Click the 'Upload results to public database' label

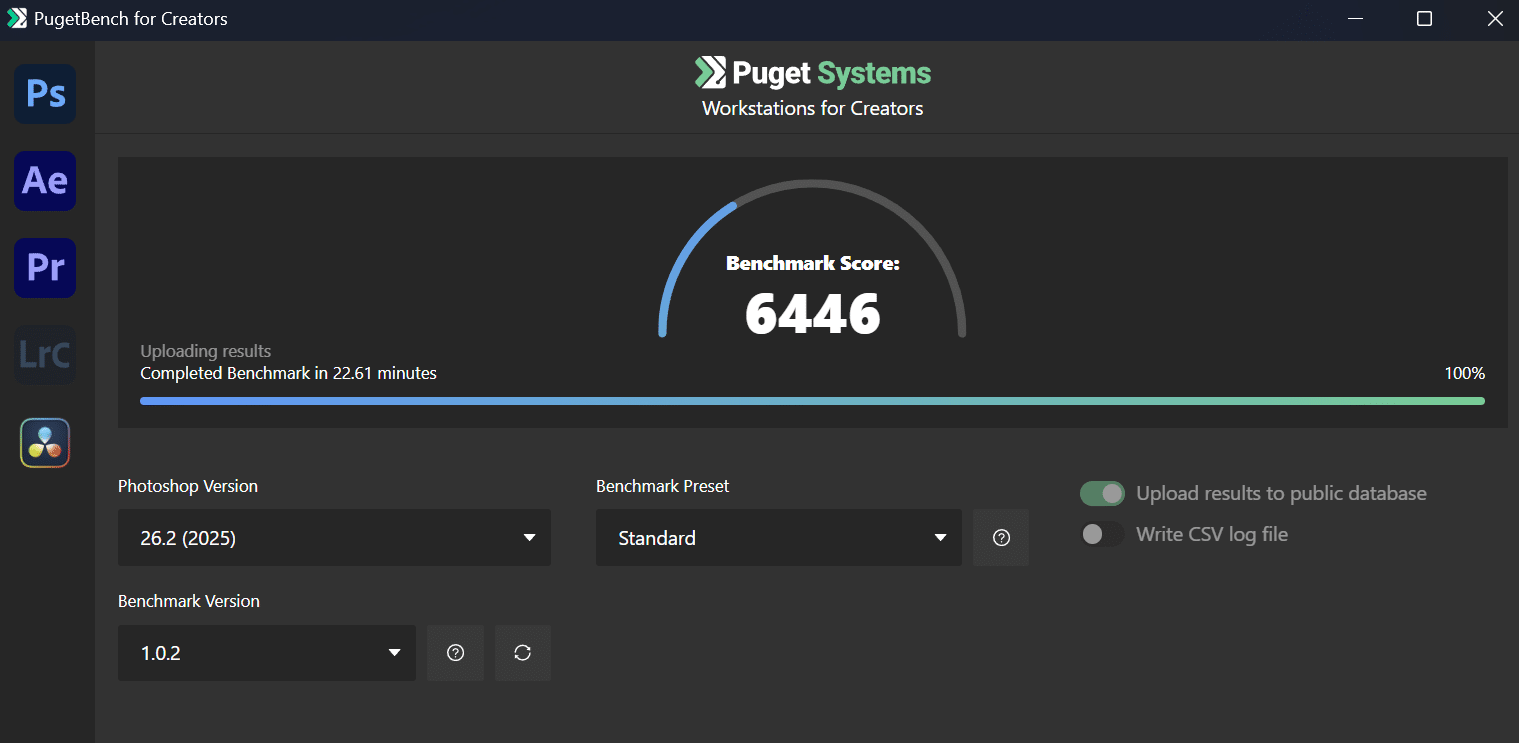[x=1281, y=493]
